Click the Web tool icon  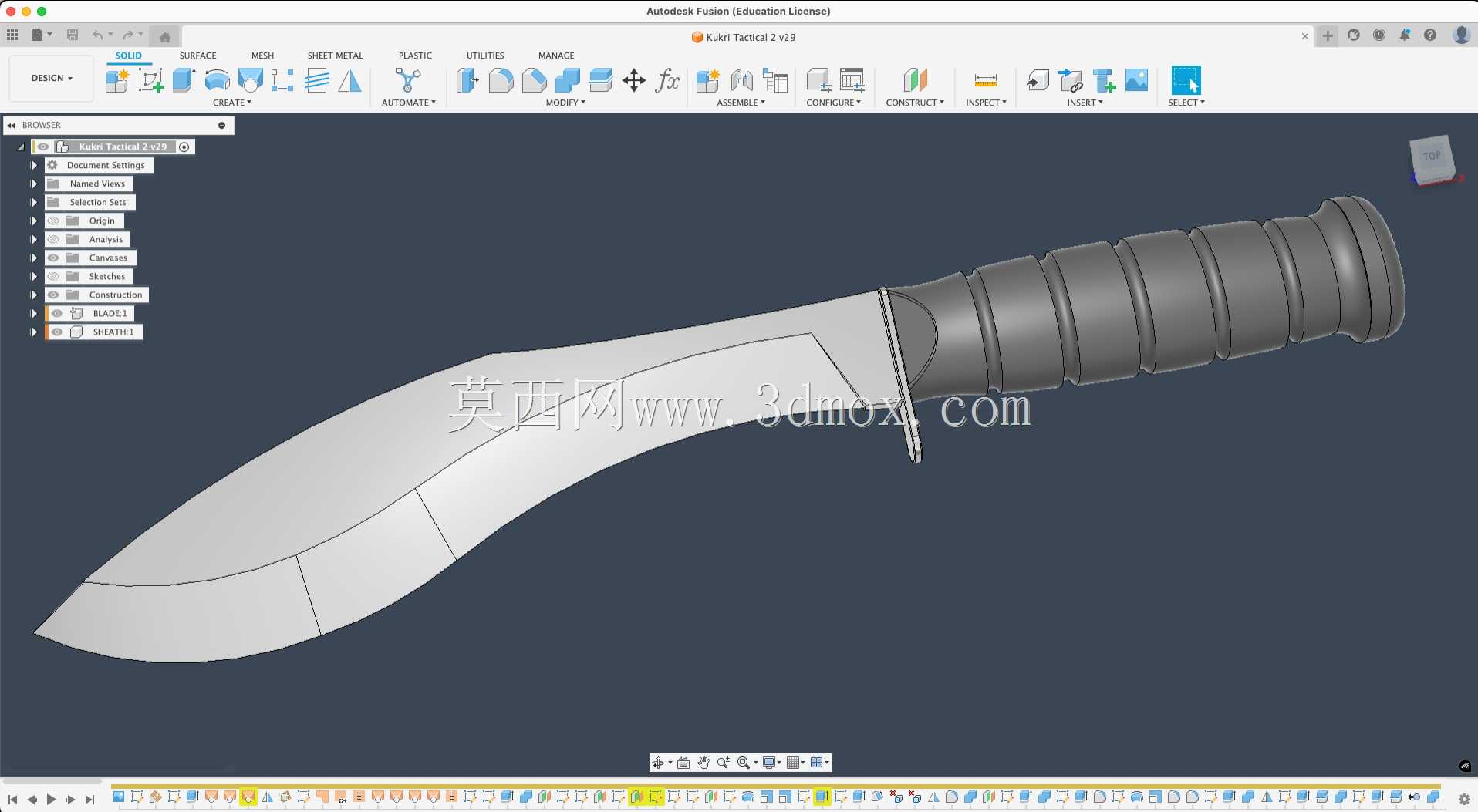(316, 80)
